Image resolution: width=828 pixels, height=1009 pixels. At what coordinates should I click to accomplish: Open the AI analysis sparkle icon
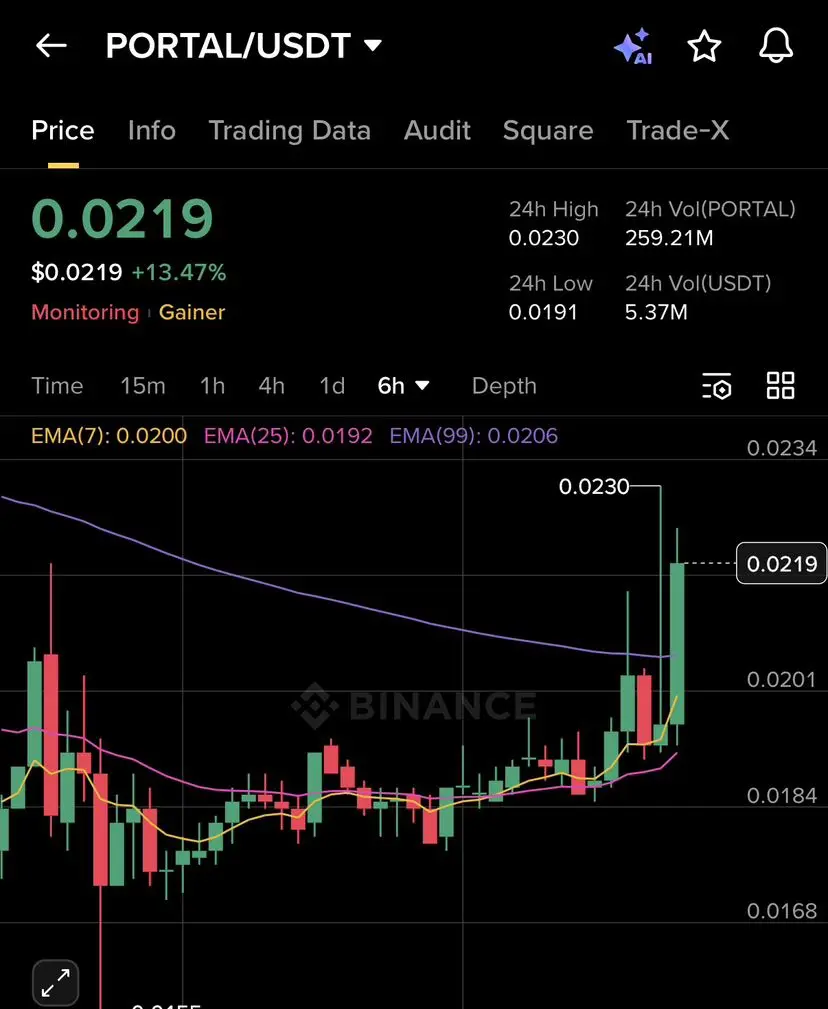[x=633, y=46]
